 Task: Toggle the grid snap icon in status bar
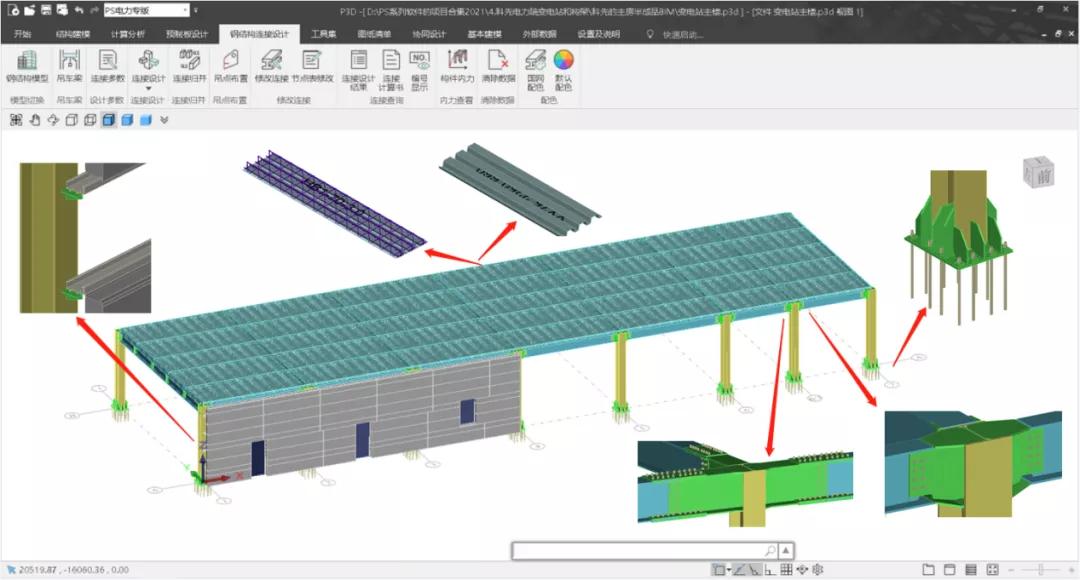coord(786,570)
